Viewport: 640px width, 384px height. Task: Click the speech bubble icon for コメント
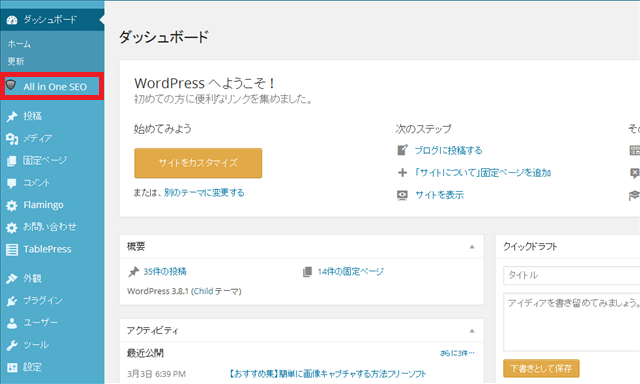coord(12,183)
